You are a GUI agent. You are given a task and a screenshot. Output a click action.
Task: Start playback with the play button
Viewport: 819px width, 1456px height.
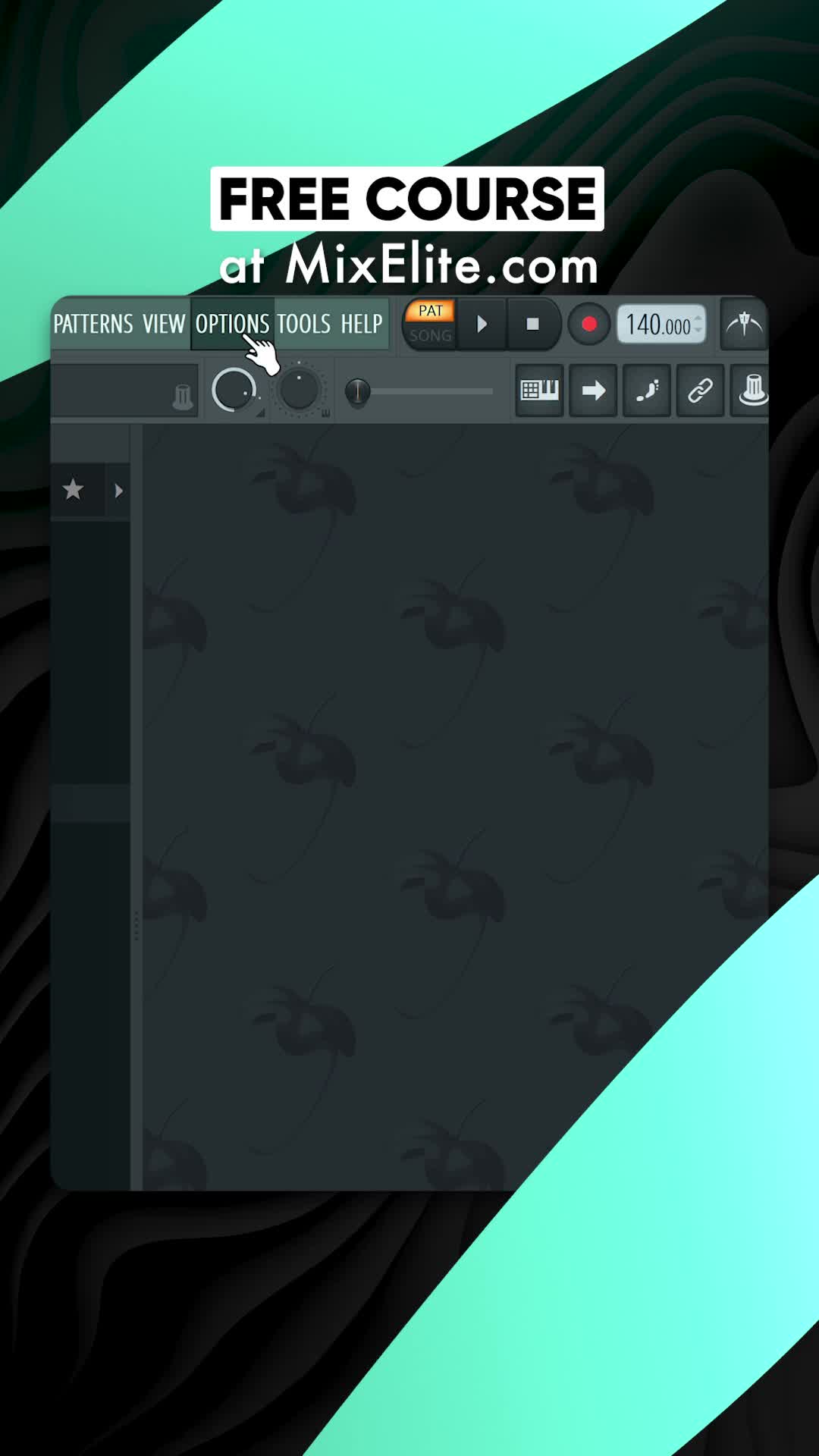tap(482, 325)
